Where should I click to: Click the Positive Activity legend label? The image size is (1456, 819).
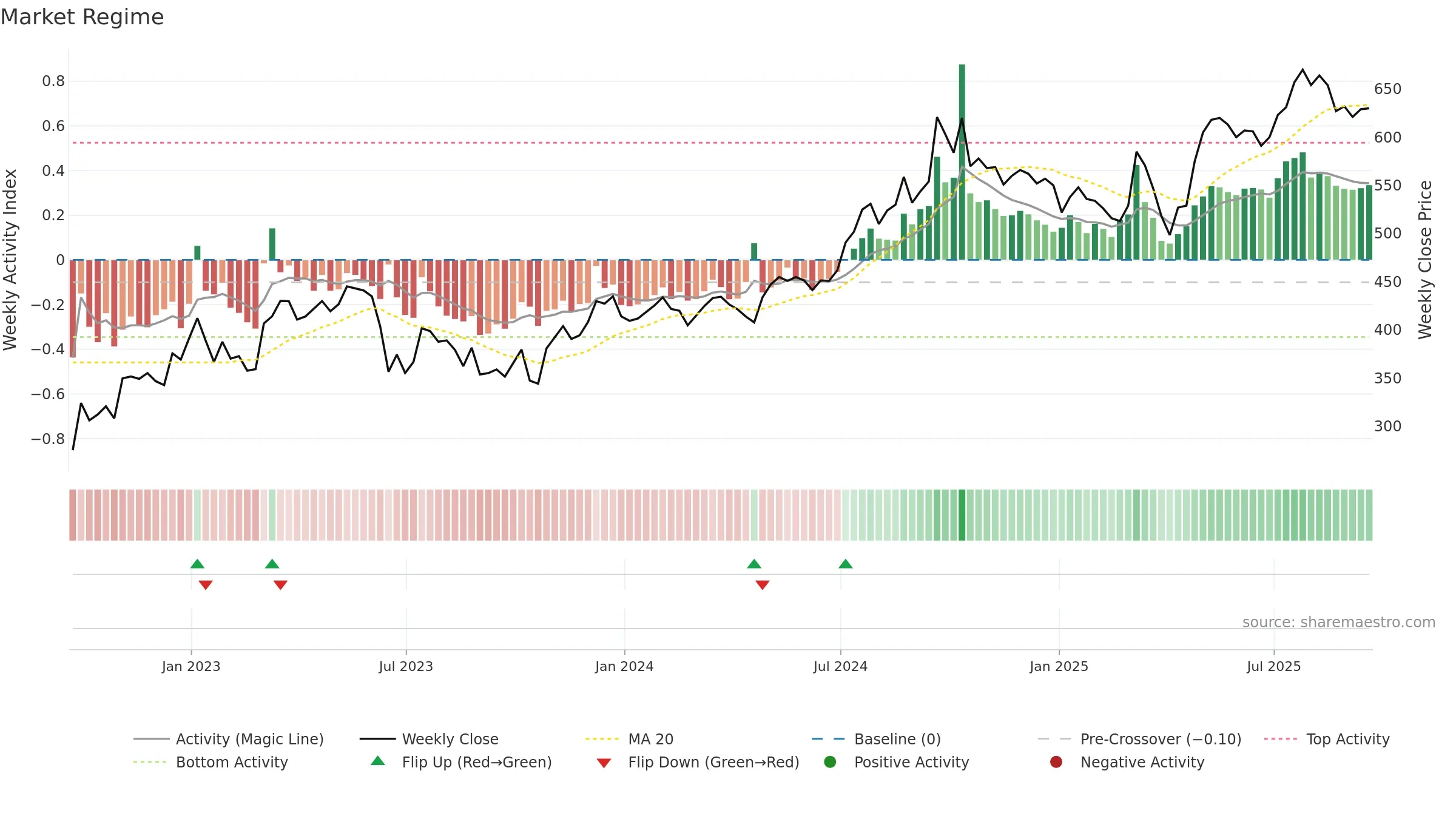(911, 762)
